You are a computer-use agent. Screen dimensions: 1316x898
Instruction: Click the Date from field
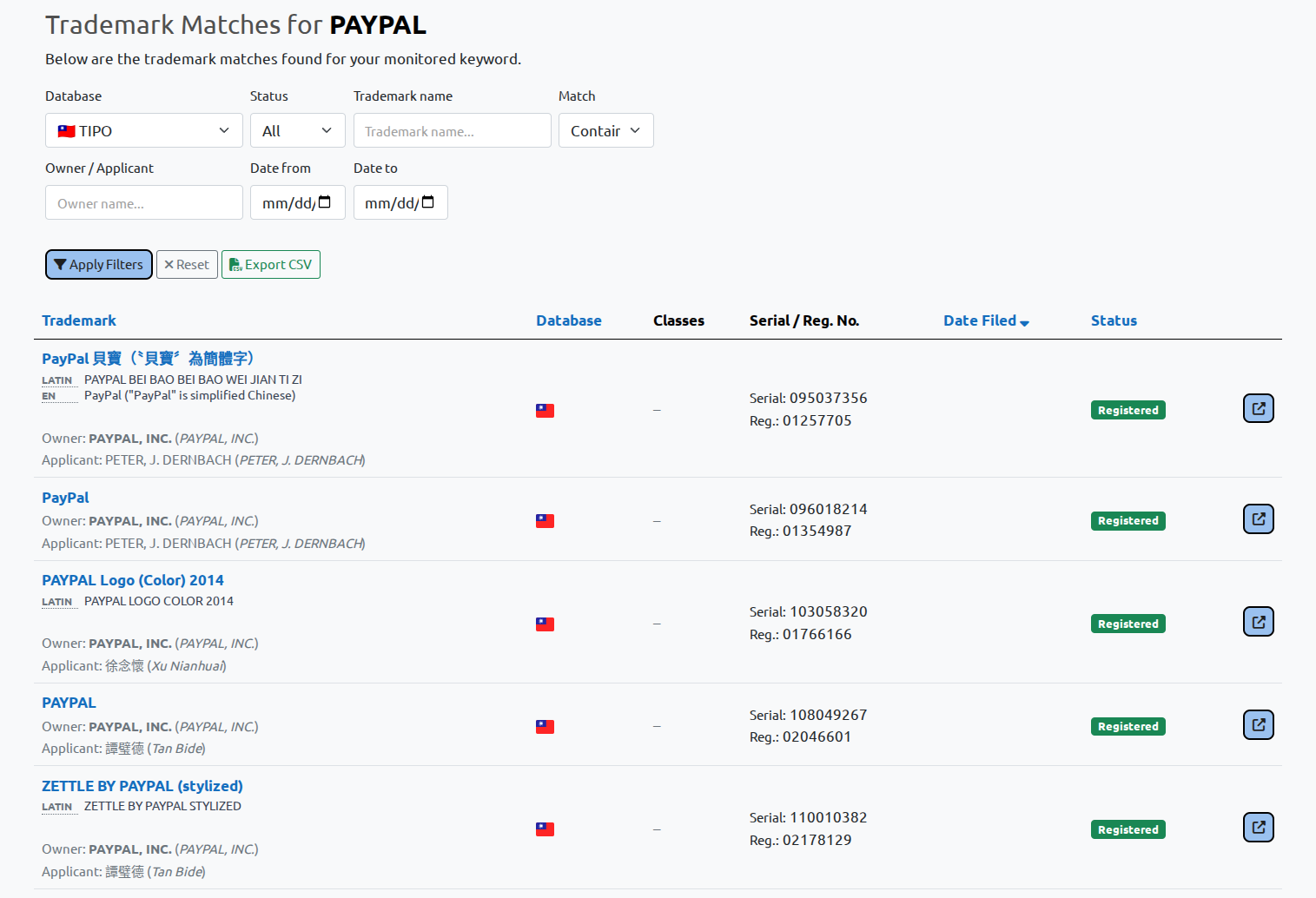297,202
